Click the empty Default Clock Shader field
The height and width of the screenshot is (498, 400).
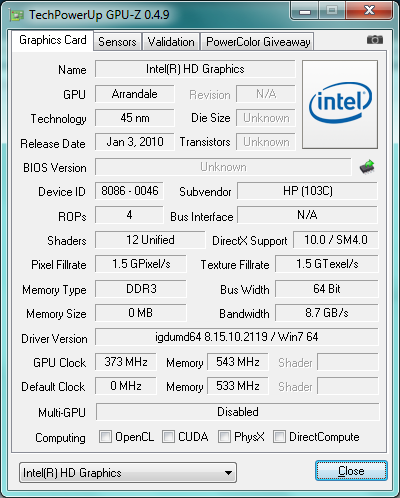point(348,386)
